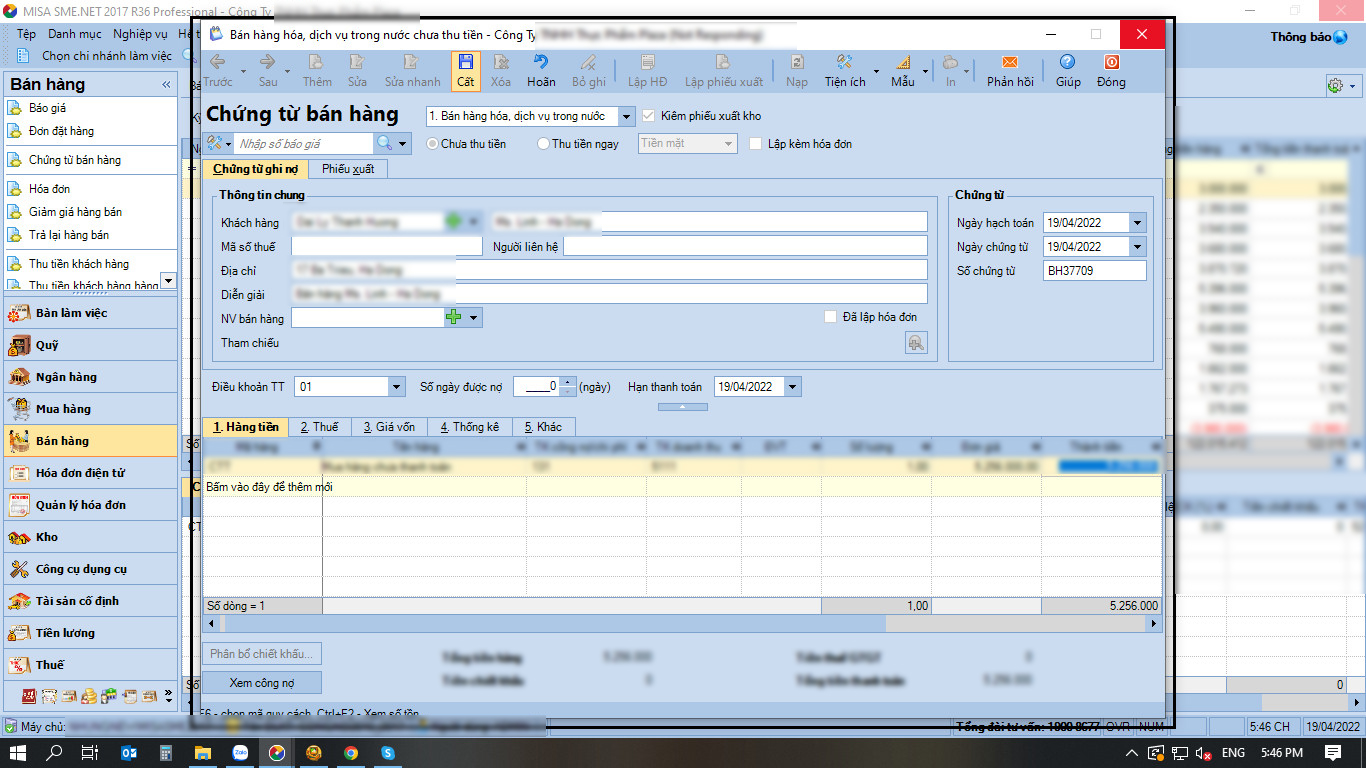Open Trả lại hàng bán entry
1366x768 pixels.
69,235
